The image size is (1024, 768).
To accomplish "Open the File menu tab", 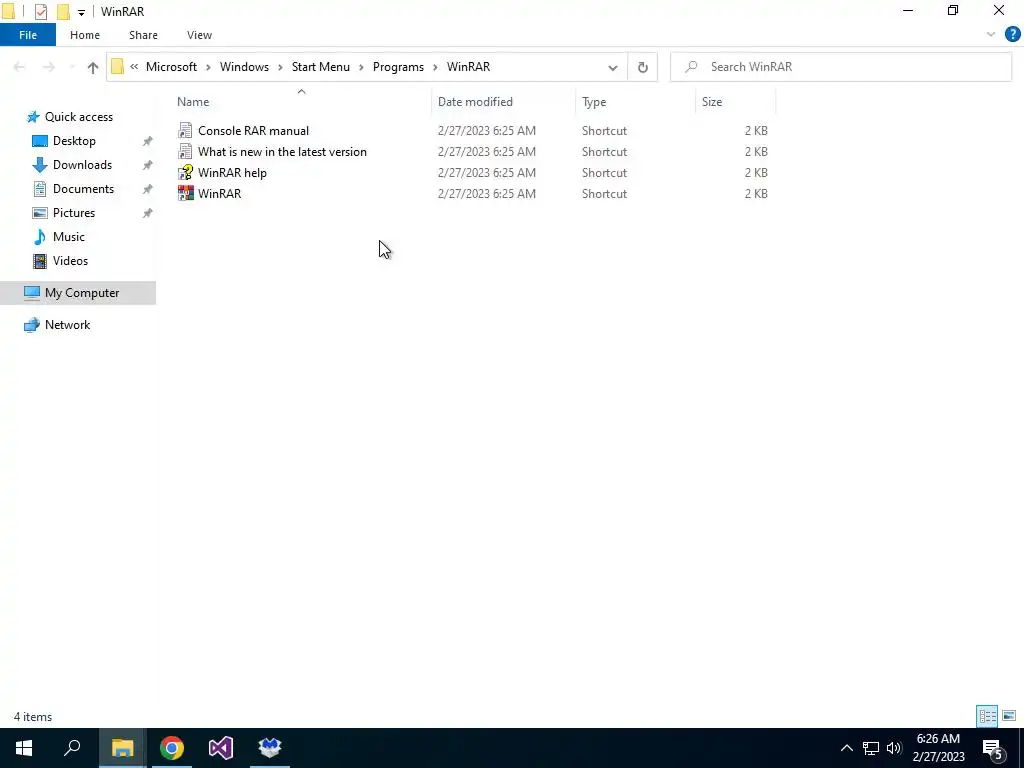I will coord(28,35).
